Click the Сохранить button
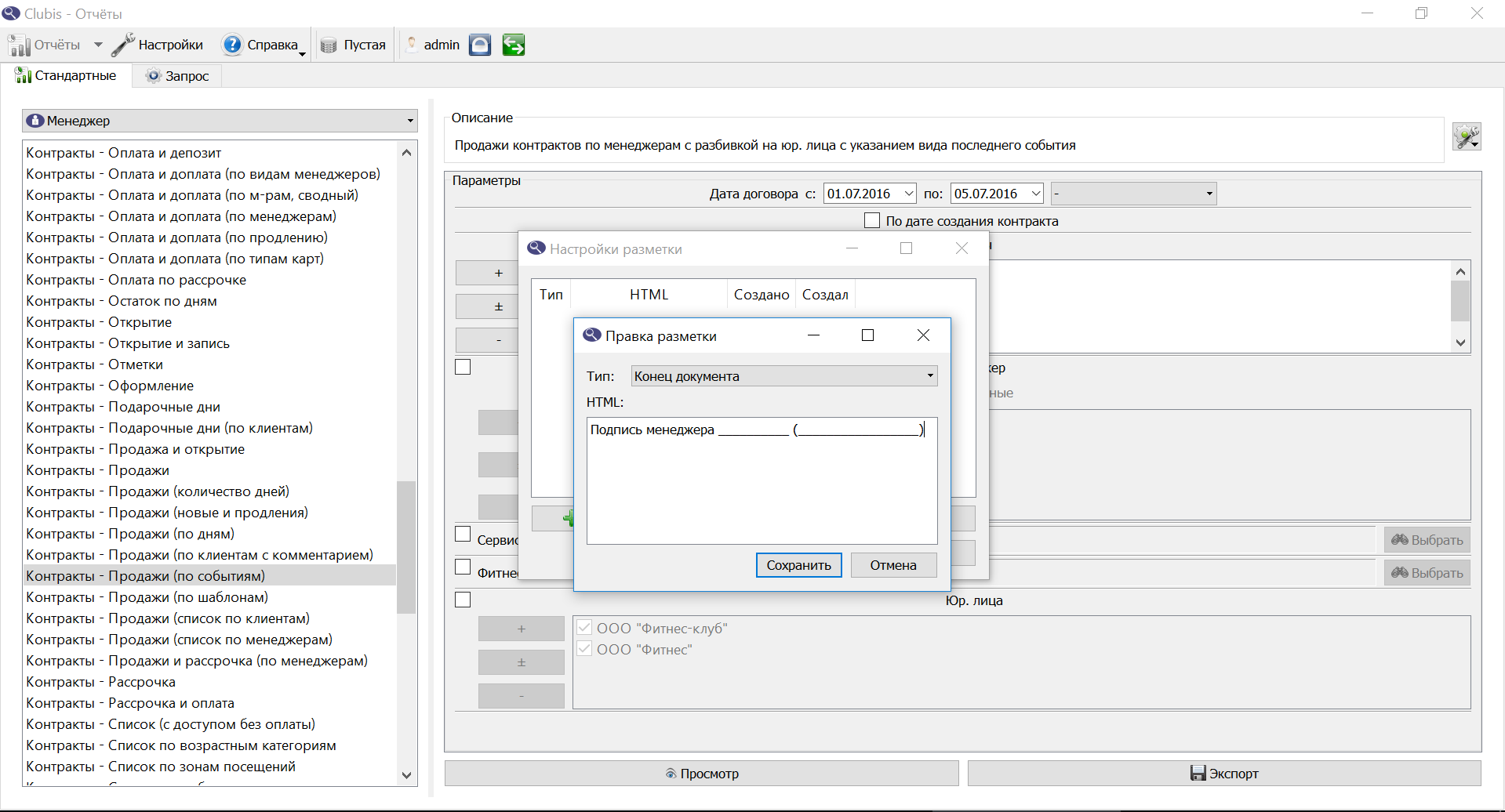 pos(798,565)
